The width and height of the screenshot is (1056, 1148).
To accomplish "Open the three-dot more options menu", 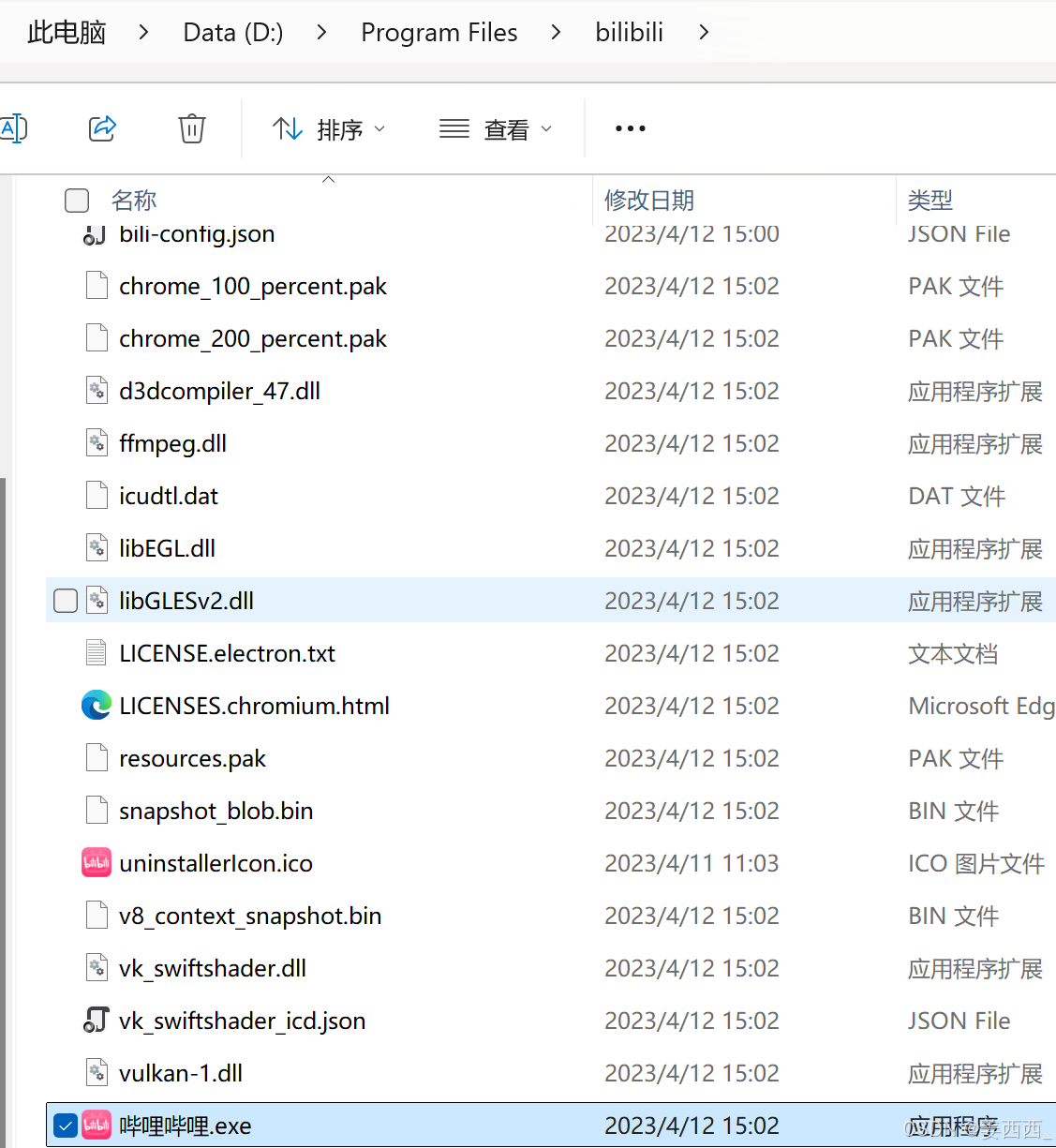I will pos(631,128).
